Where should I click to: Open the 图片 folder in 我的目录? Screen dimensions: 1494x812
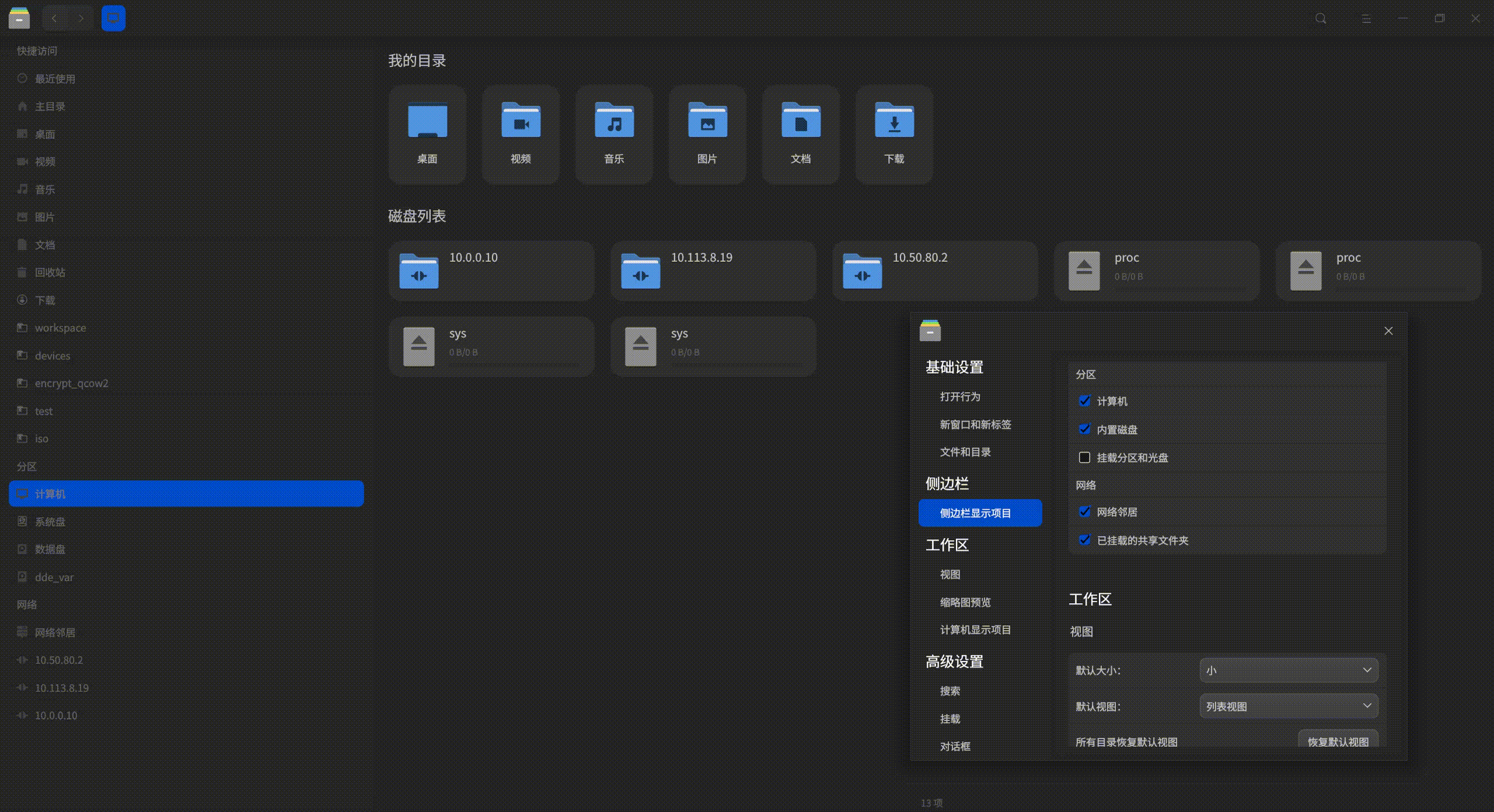point(707,134)
